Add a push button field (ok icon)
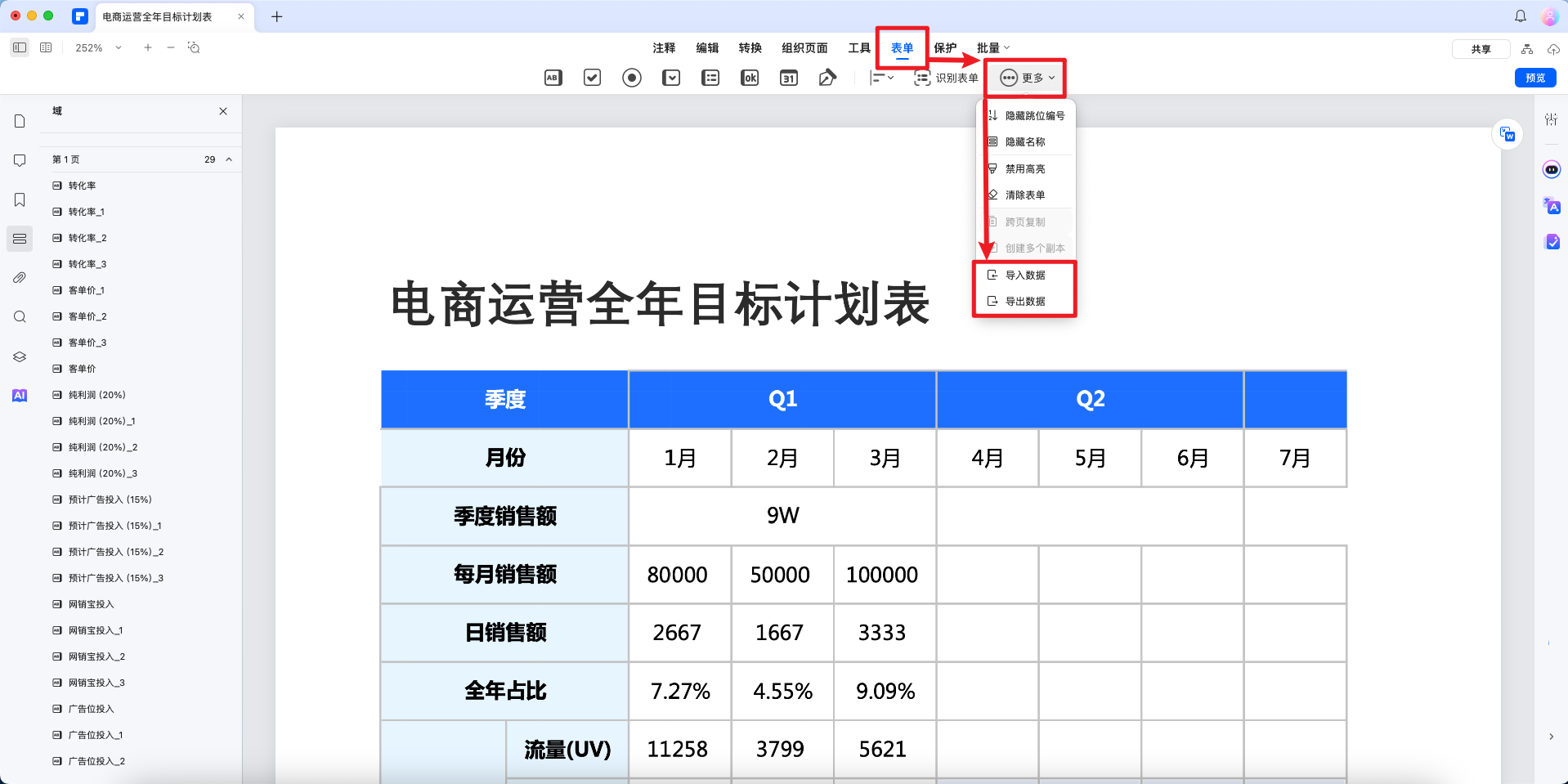This screenshot has width=1568, height=784. tap(749, 78)
